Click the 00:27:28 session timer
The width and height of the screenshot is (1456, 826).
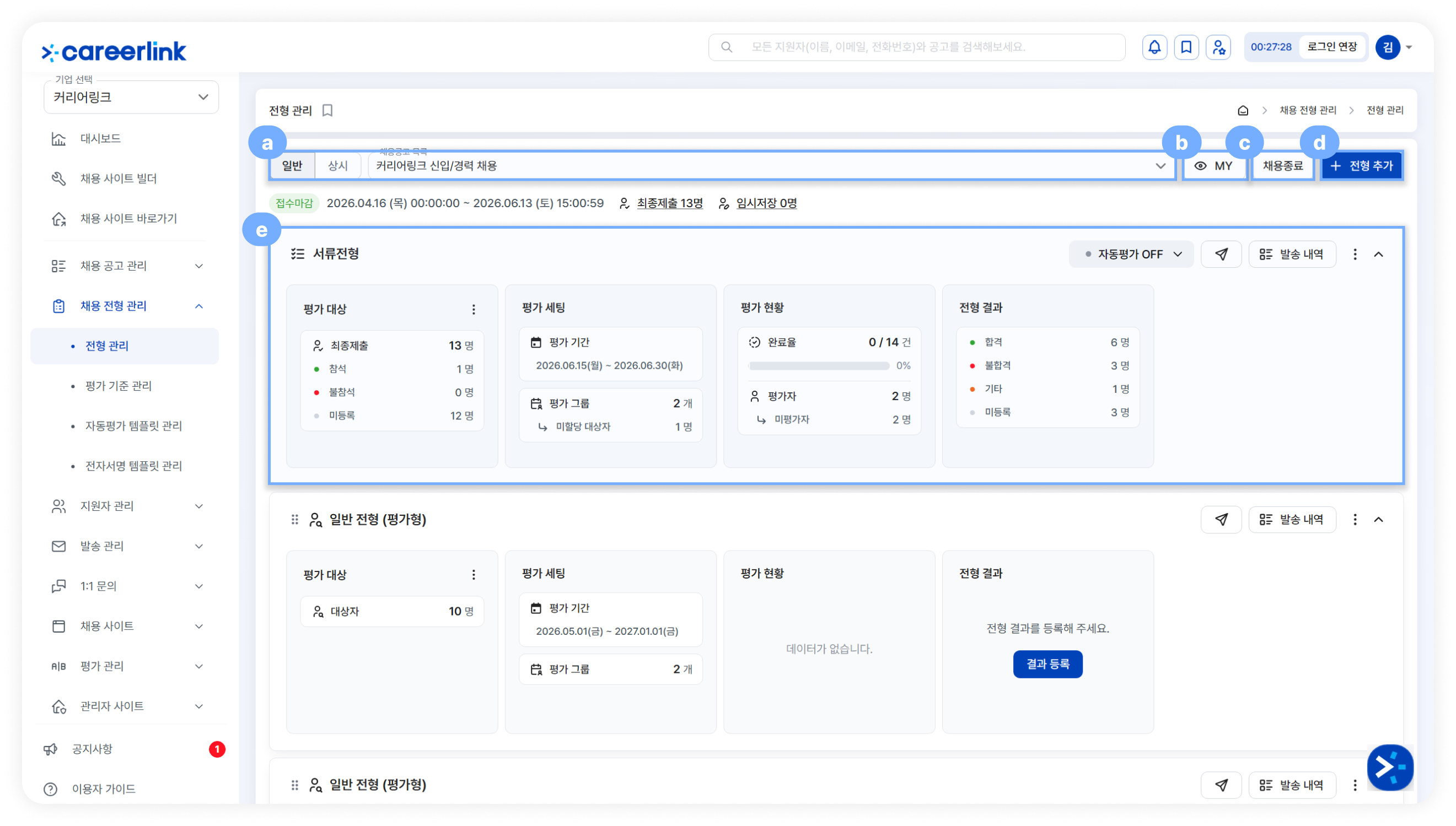[1270, 47]
